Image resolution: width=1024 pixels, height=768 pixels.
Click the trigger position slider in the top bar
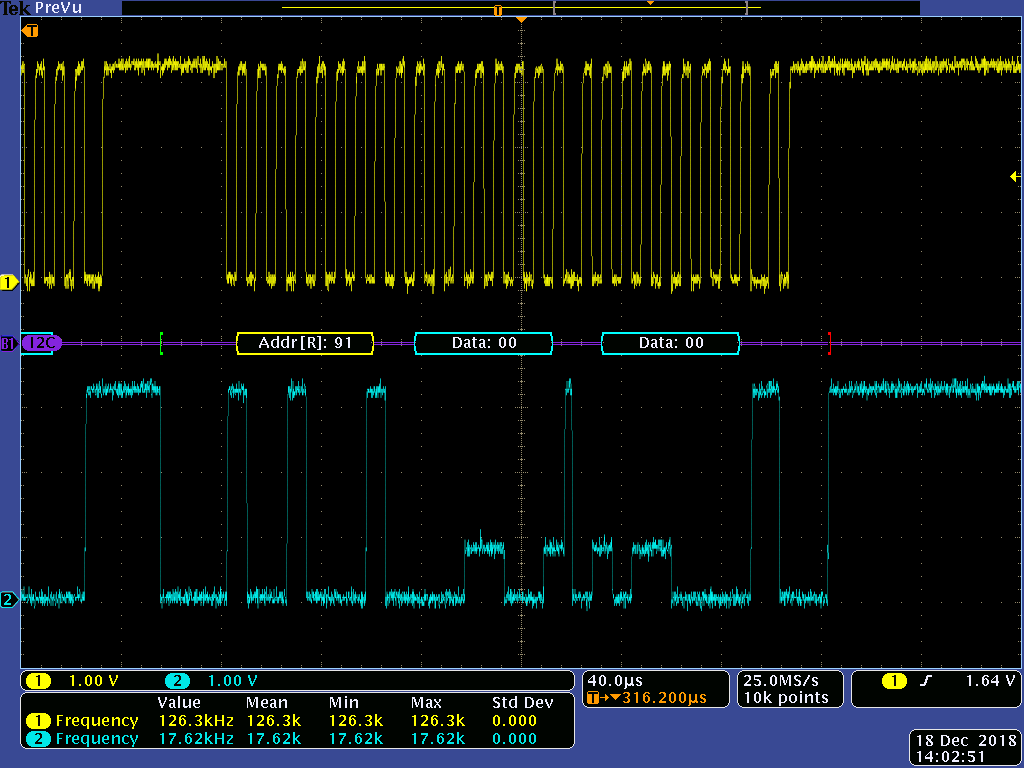click(498, 9)
